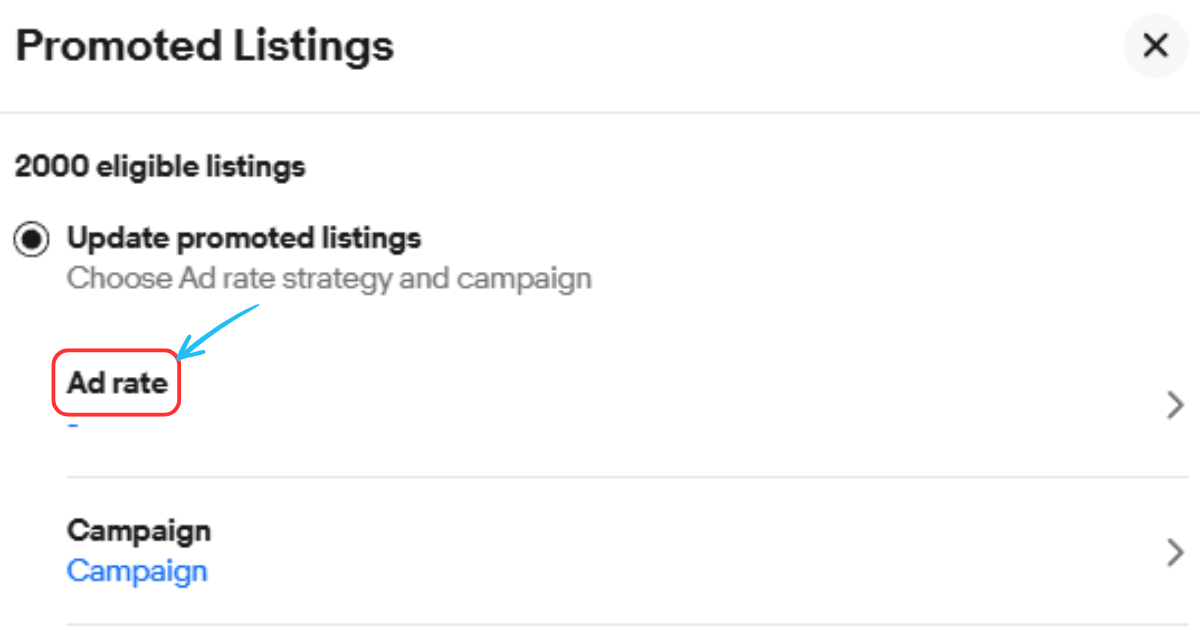This screenshot has height=630, width=1200.
Task: Click the Choose Ad rate strategy subtitle
Action: coord(329,278)
